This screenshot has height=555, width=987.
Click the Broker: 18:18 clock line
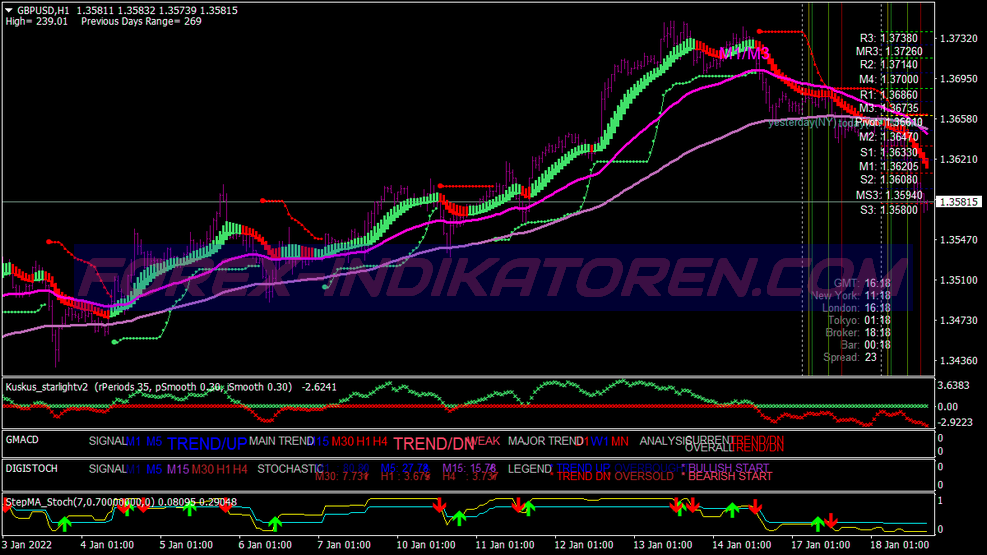tap(857, 332)
